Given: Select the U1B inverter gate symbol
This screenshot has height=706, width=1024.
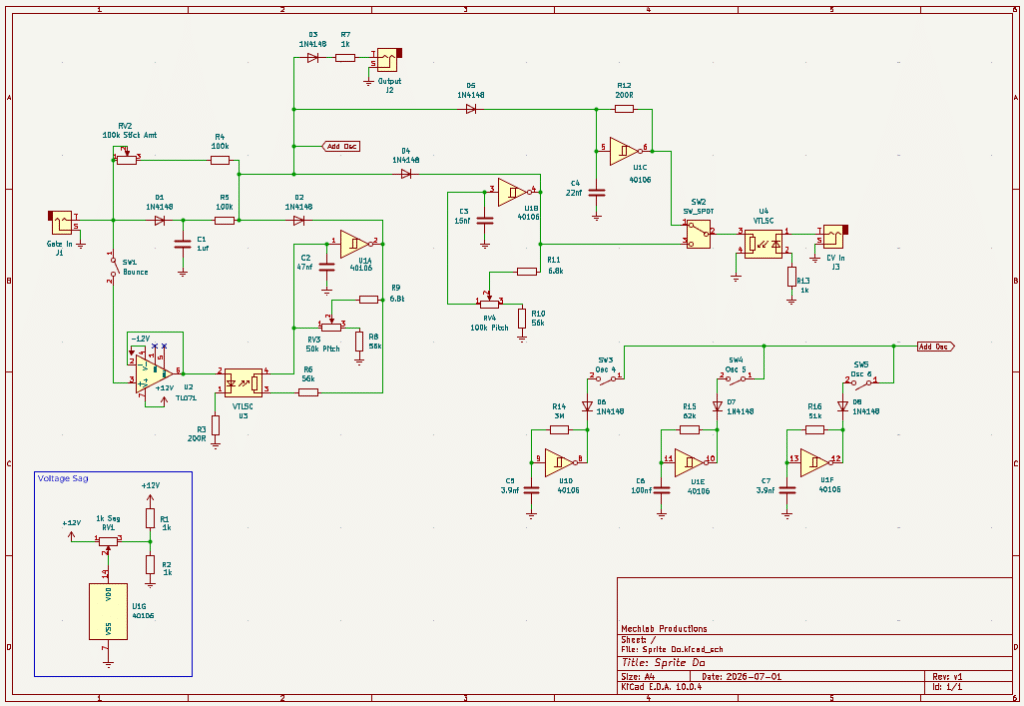Looking at the screenshot, I should pos(513,192).
